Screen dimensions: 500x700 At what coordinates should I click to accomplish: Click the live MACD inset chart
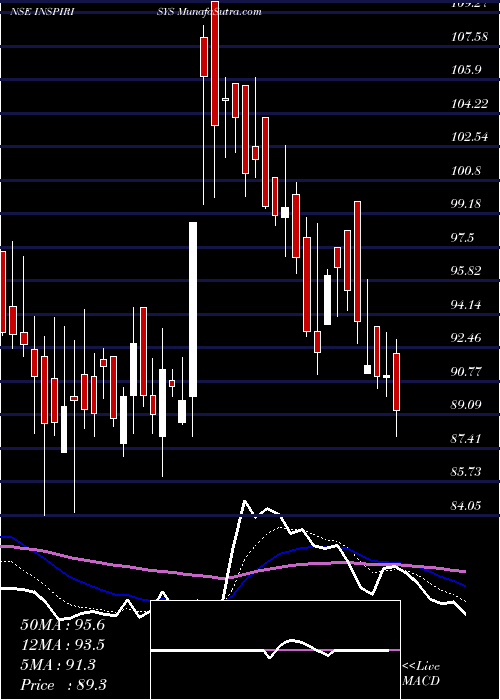pyautogui.click(x=275, y=650)
